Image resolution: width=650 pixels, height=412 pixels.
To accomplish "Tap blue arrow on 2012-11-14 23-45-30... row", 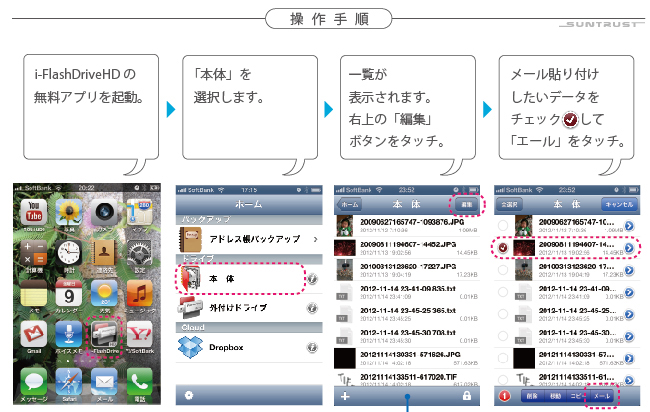I will pyautogui.click(x=629, y=336).
